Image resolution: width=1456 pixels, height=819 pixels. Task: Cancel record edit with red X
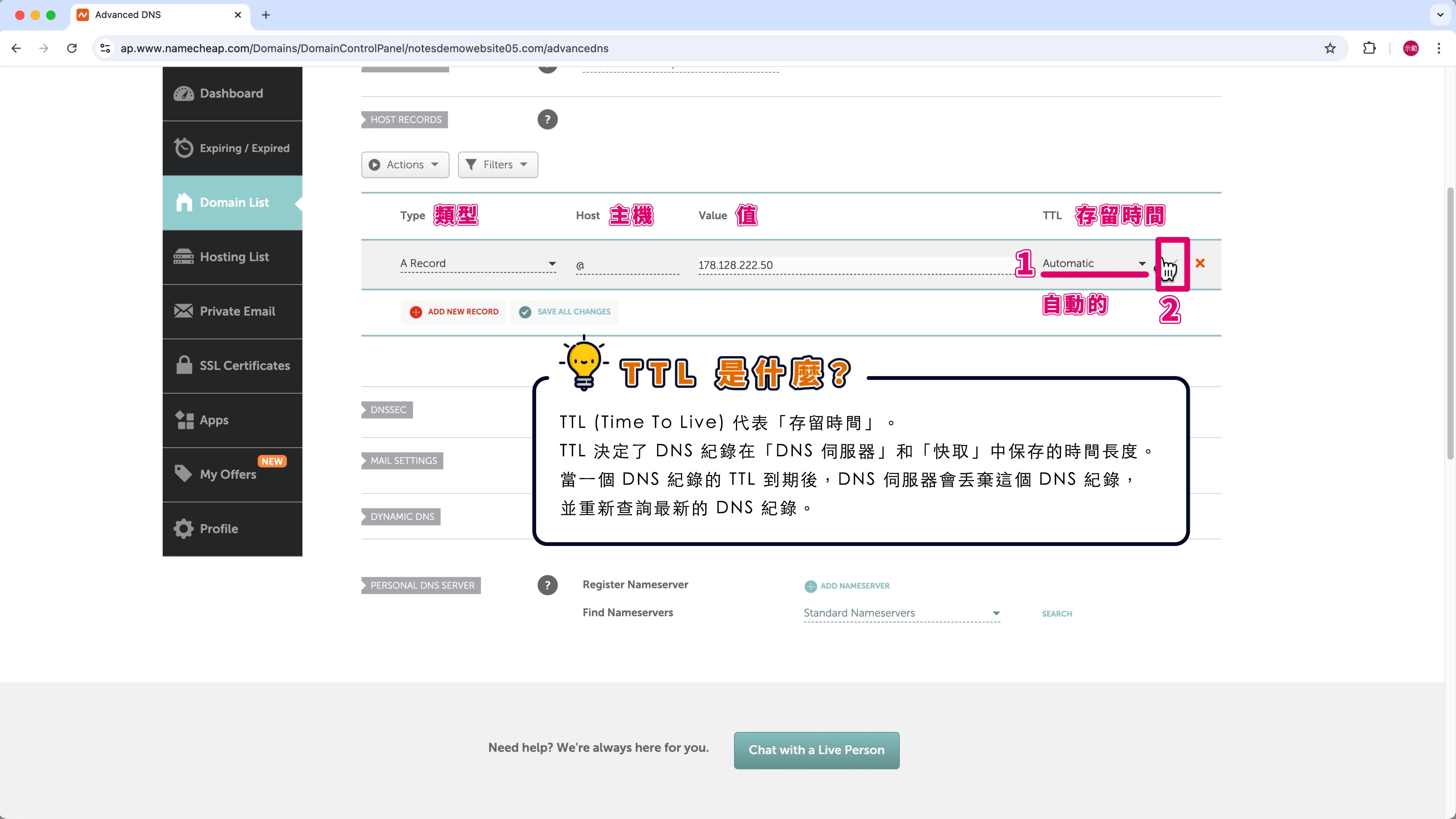click(1200, 264)
